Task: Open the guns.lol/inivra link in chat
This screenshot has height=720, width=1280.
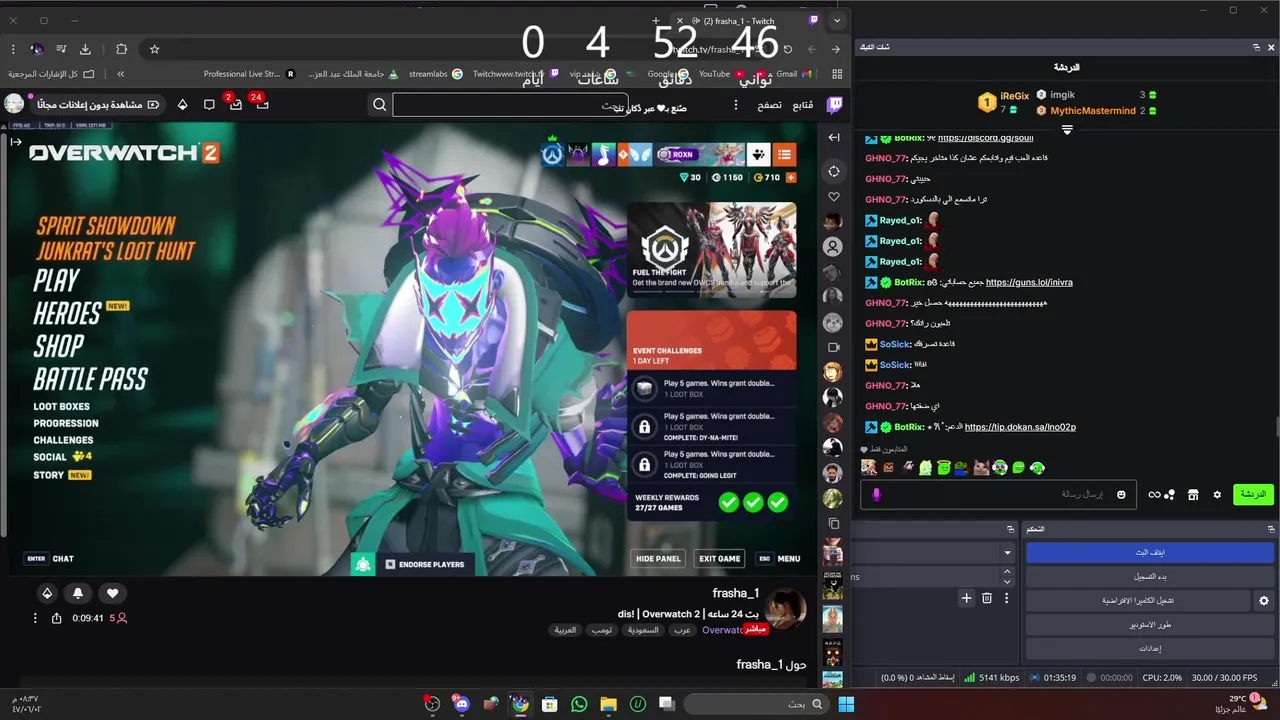Action: [1029, 282]
